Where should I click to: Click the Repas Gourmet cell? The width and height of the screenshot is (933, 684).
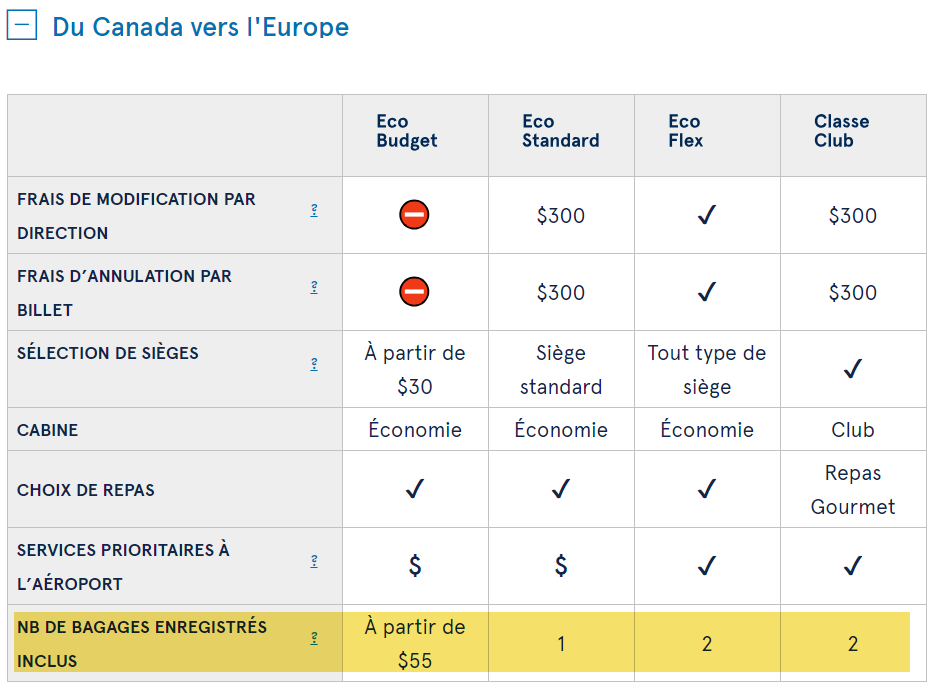tap(852, 490)
